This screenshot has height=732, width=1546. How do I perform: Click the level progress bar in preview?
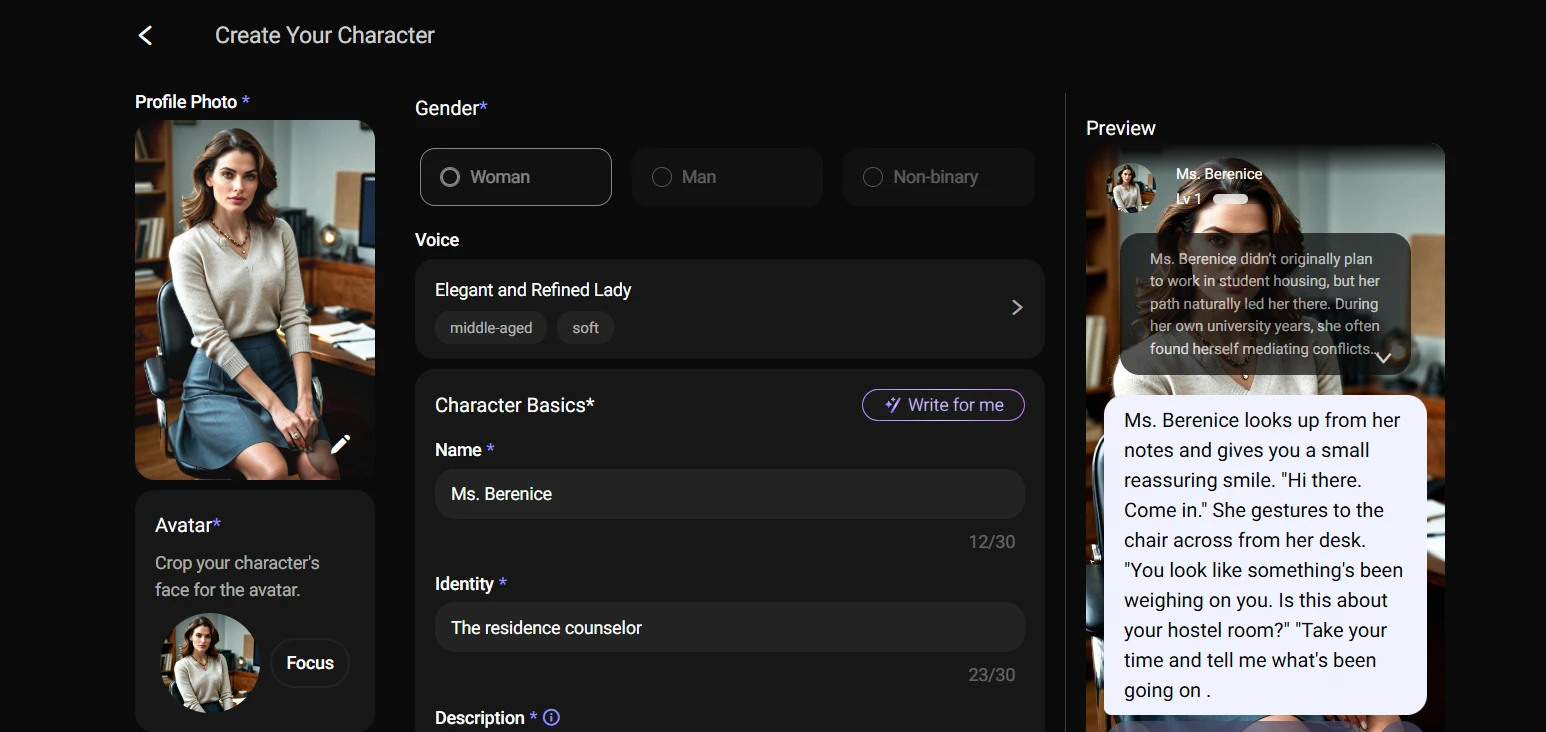(x=1230, y=199)
